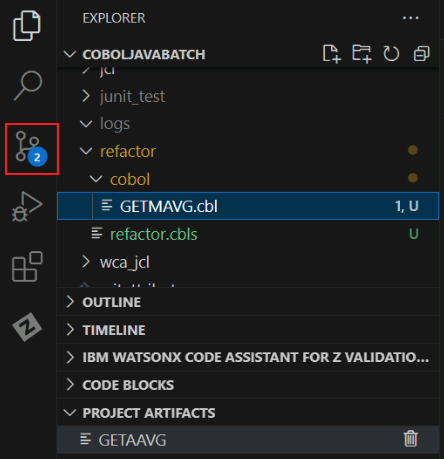Click the New Folder icon

point(362,54)
